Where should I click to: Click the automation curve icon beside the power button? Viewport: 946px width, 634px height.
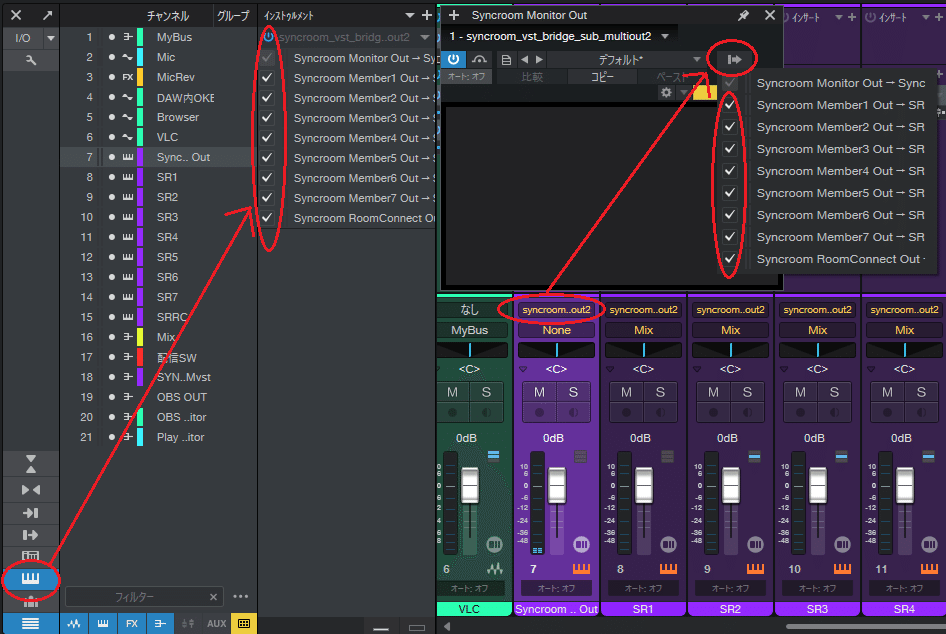(x=479, y=59)
